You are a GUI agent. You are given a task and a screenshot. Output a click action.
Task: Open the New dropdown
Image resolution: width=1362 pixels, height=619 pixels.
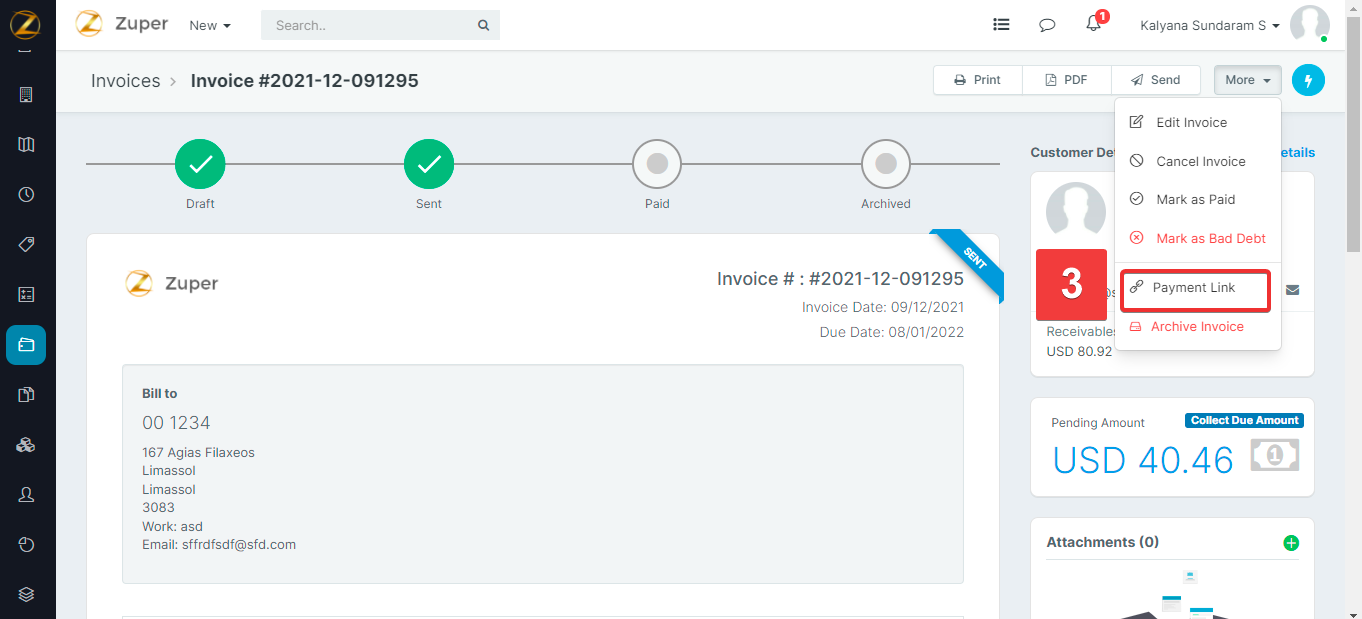tap(210, 25)
